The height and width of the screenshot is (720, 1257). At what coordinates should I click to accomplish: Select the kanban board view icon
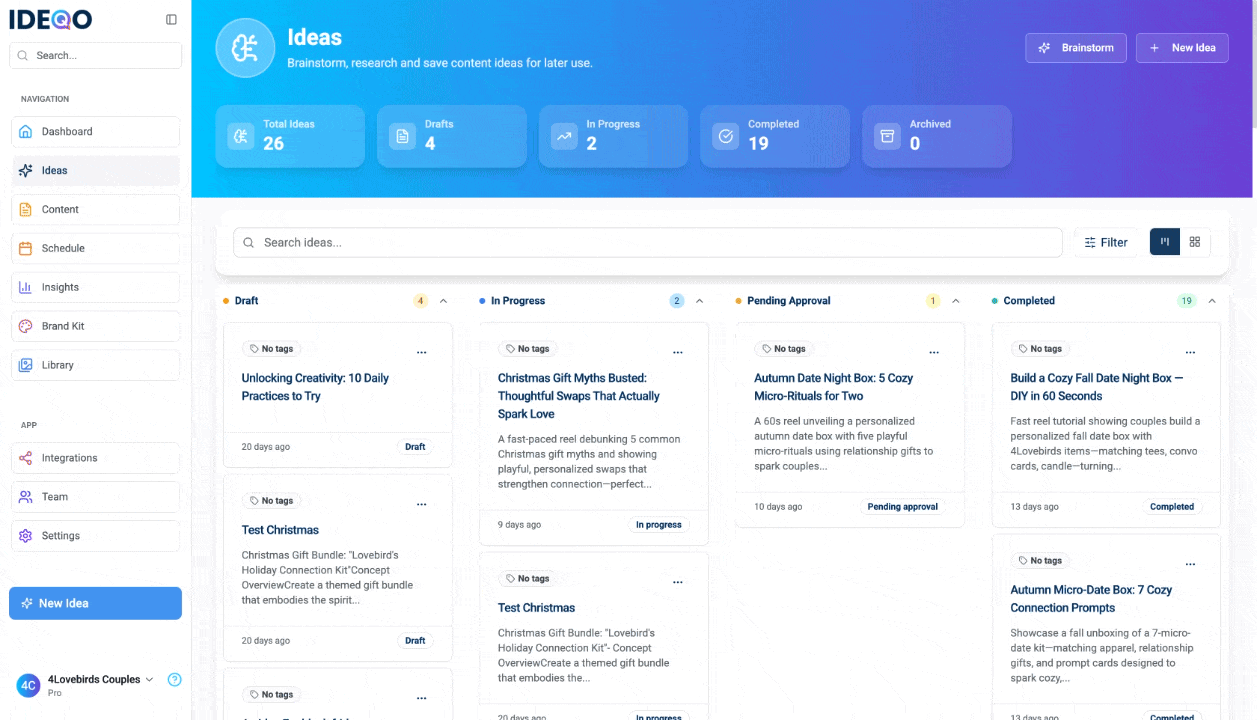tap(1164, 241)
